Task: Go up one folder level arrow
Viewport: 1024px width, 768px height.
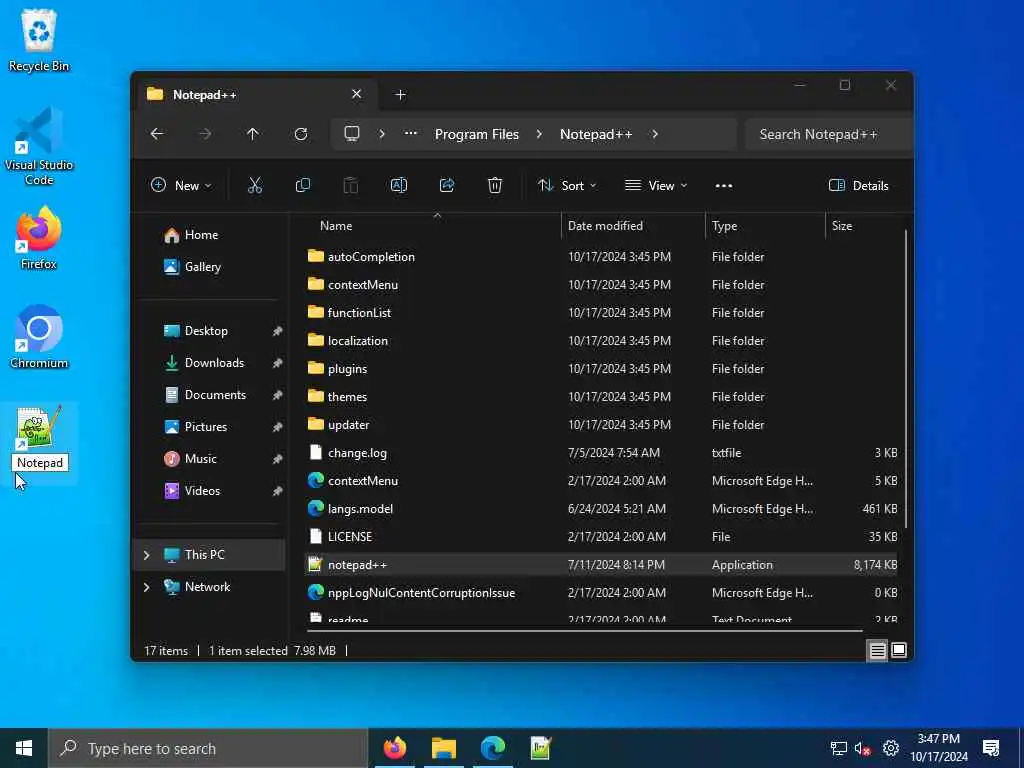Action: tap(253, 134)
